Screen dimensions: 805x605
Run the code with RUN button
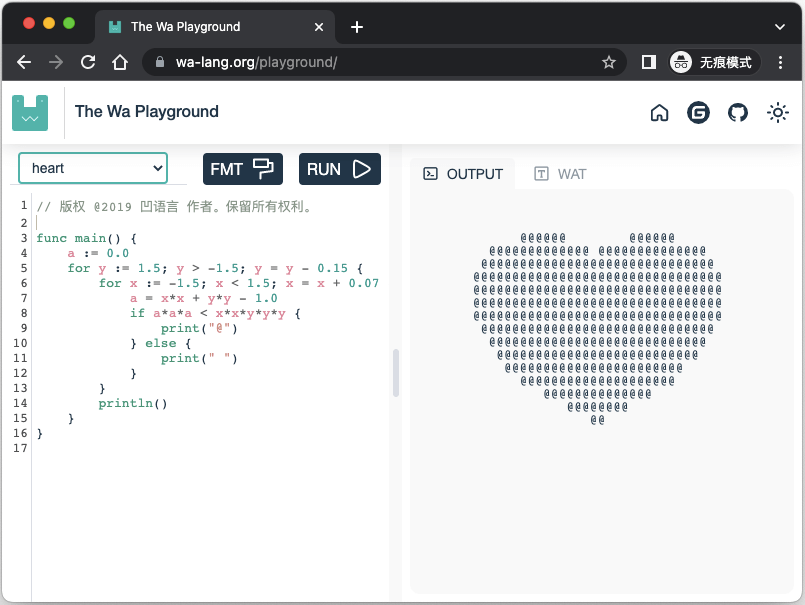pos(339,169)
